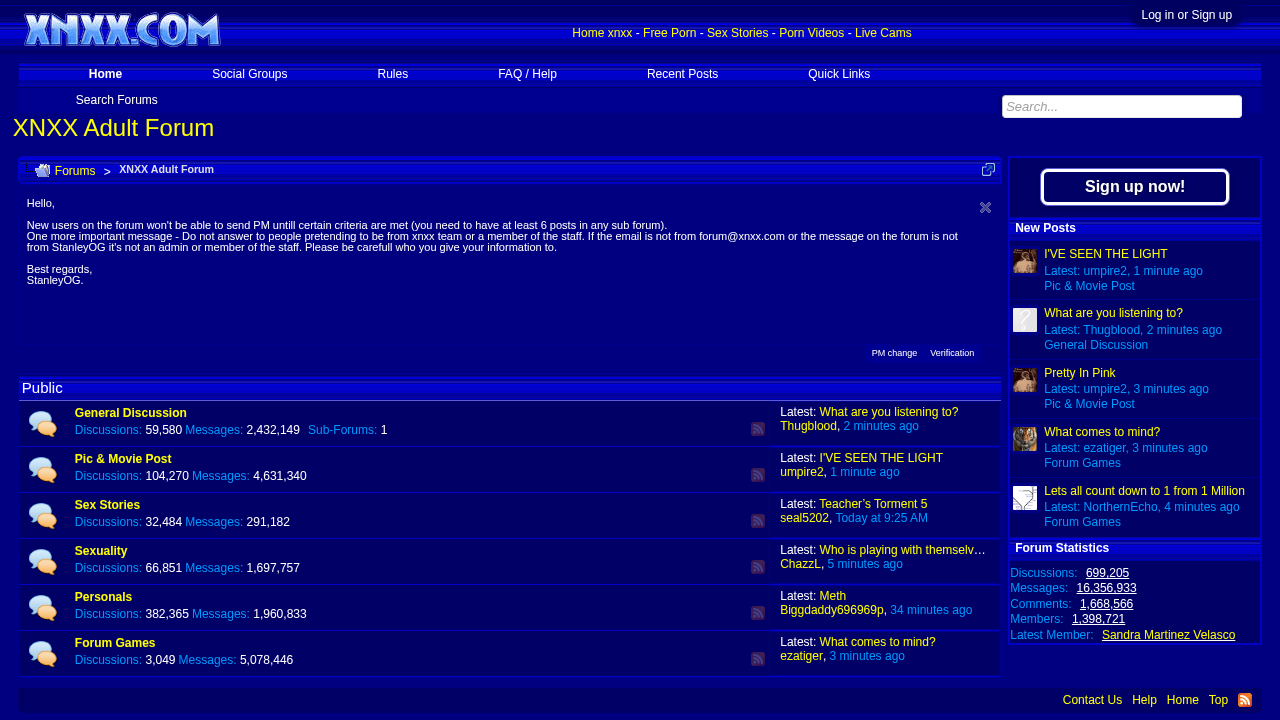Click the General Discussion forum bubble icon
The width and height of the screenshot is (1280, 720).
click(x=42, y=424)
